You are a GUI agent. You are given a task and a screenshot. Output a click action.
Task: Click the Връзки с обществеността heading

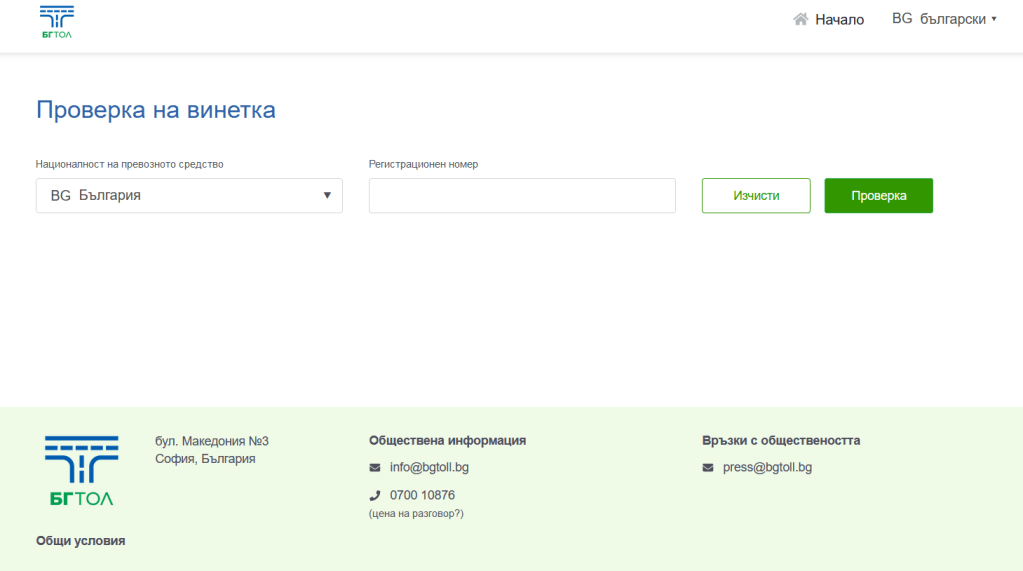781,440
